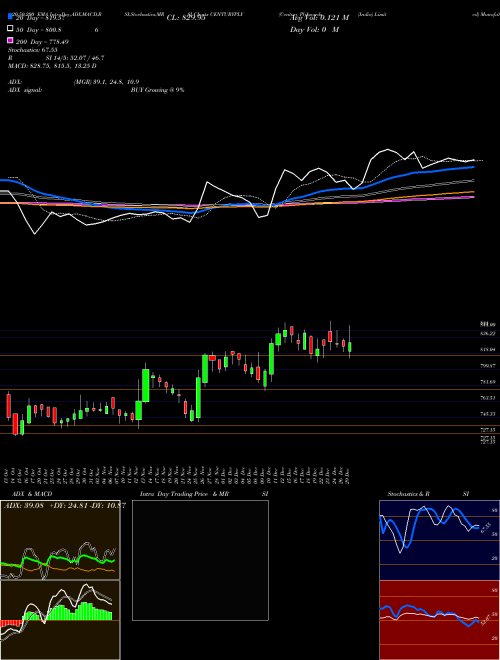Select the '(MGR) 39.1, 24.8, 10.9' ADX values
The width and height of the screenshot is (500, 660).
click(x=106, y=82)
